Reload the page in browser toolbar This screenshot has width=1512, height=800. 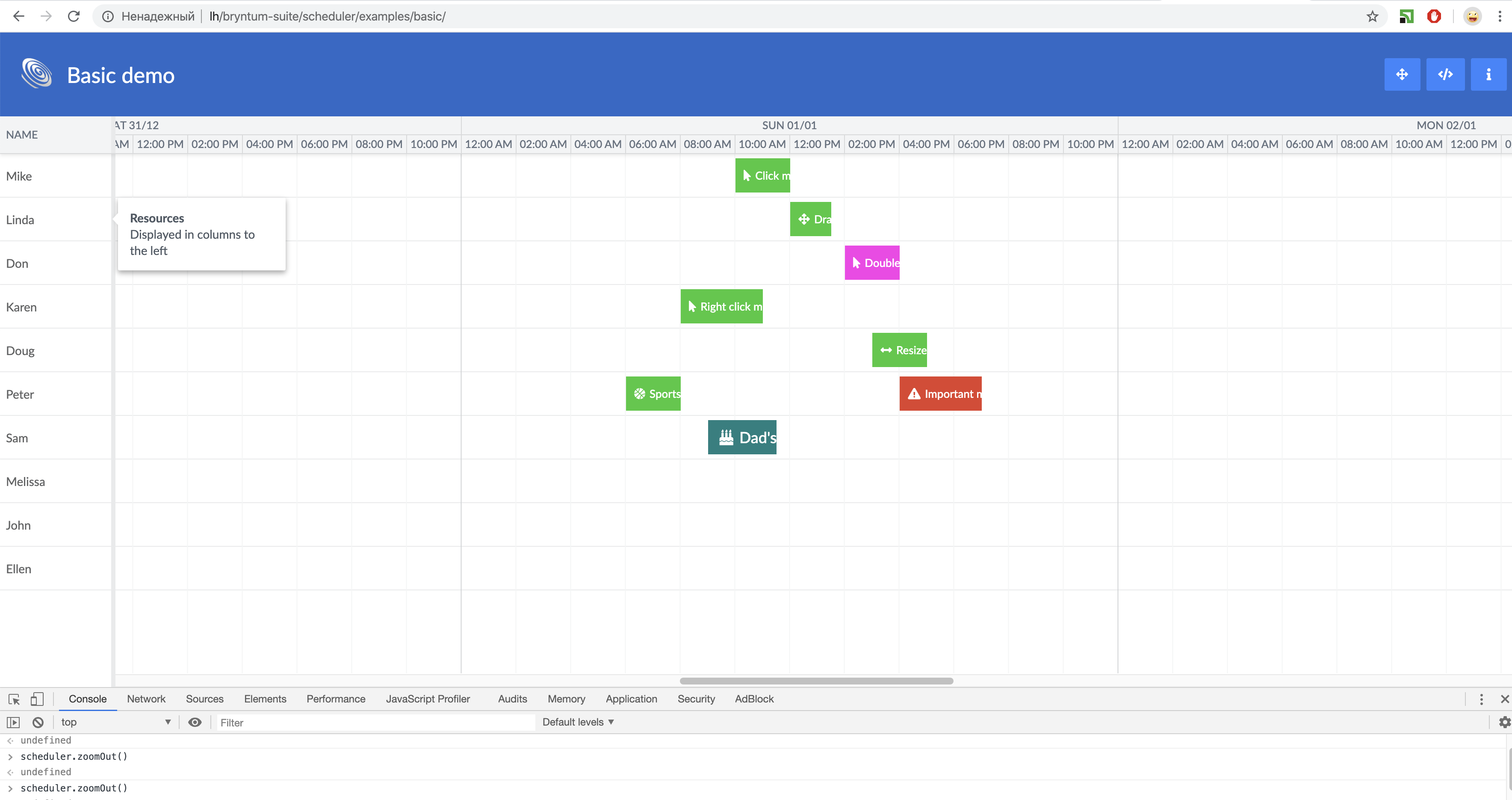pos(74,16)
